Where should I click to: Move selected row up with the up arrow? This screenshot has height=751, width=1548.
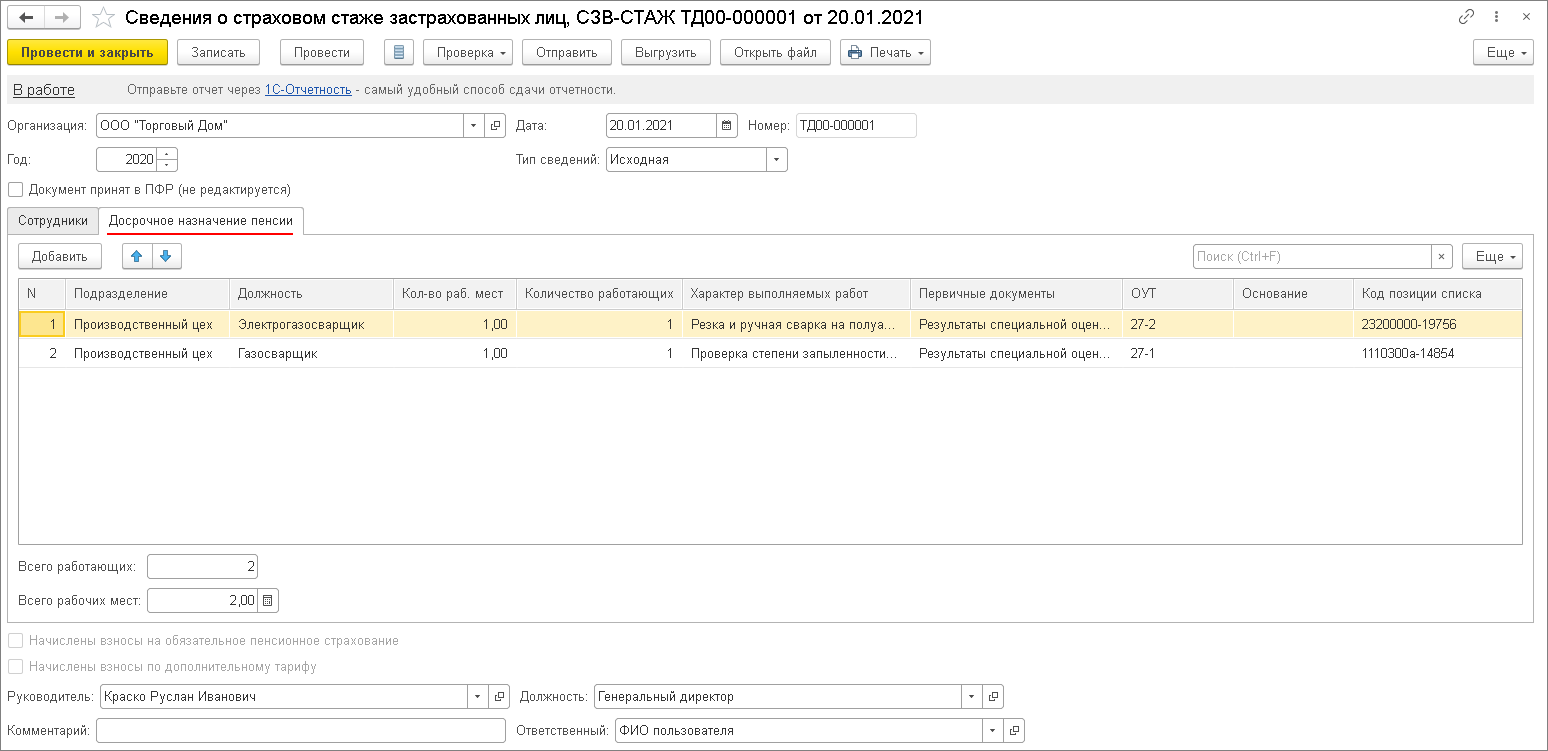[137, 256]
